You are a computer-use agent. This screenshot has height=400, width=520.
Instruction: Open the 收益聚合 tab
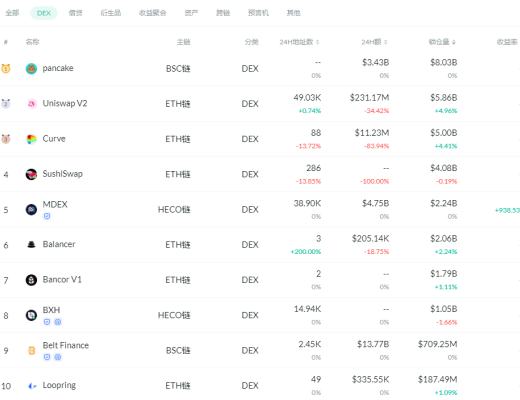(x=153, y=13)
